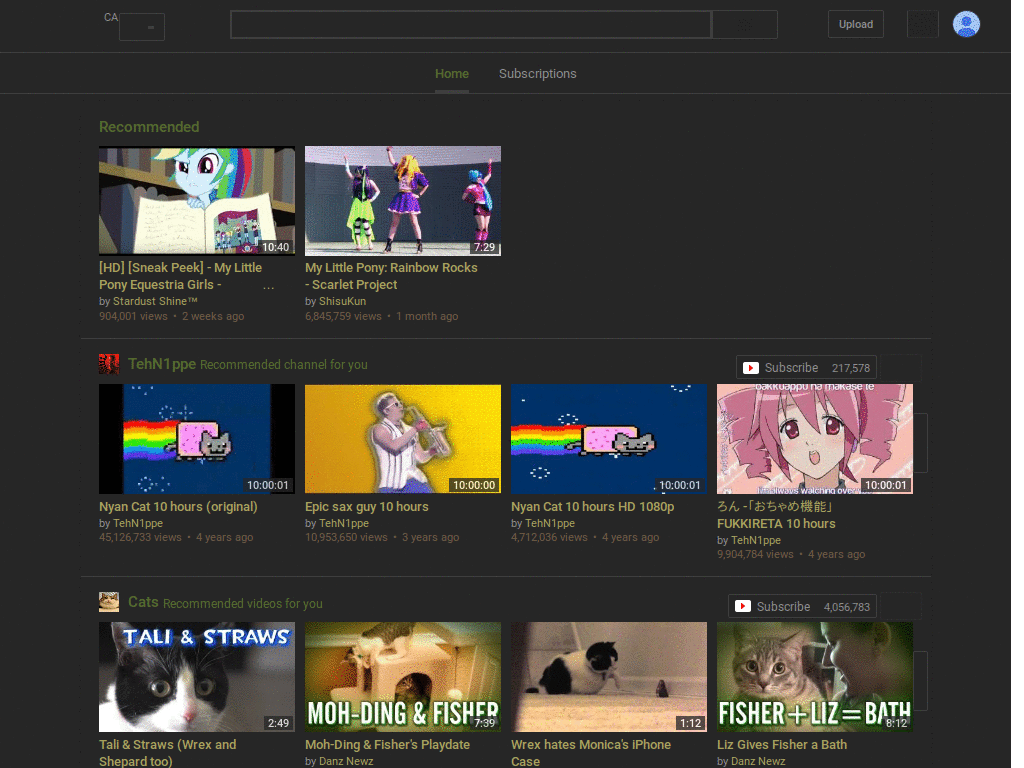Open the TehN1ppe channel name heading
Image resolution: width=1024 pixels, height=768 pixels.
point(162,364)
